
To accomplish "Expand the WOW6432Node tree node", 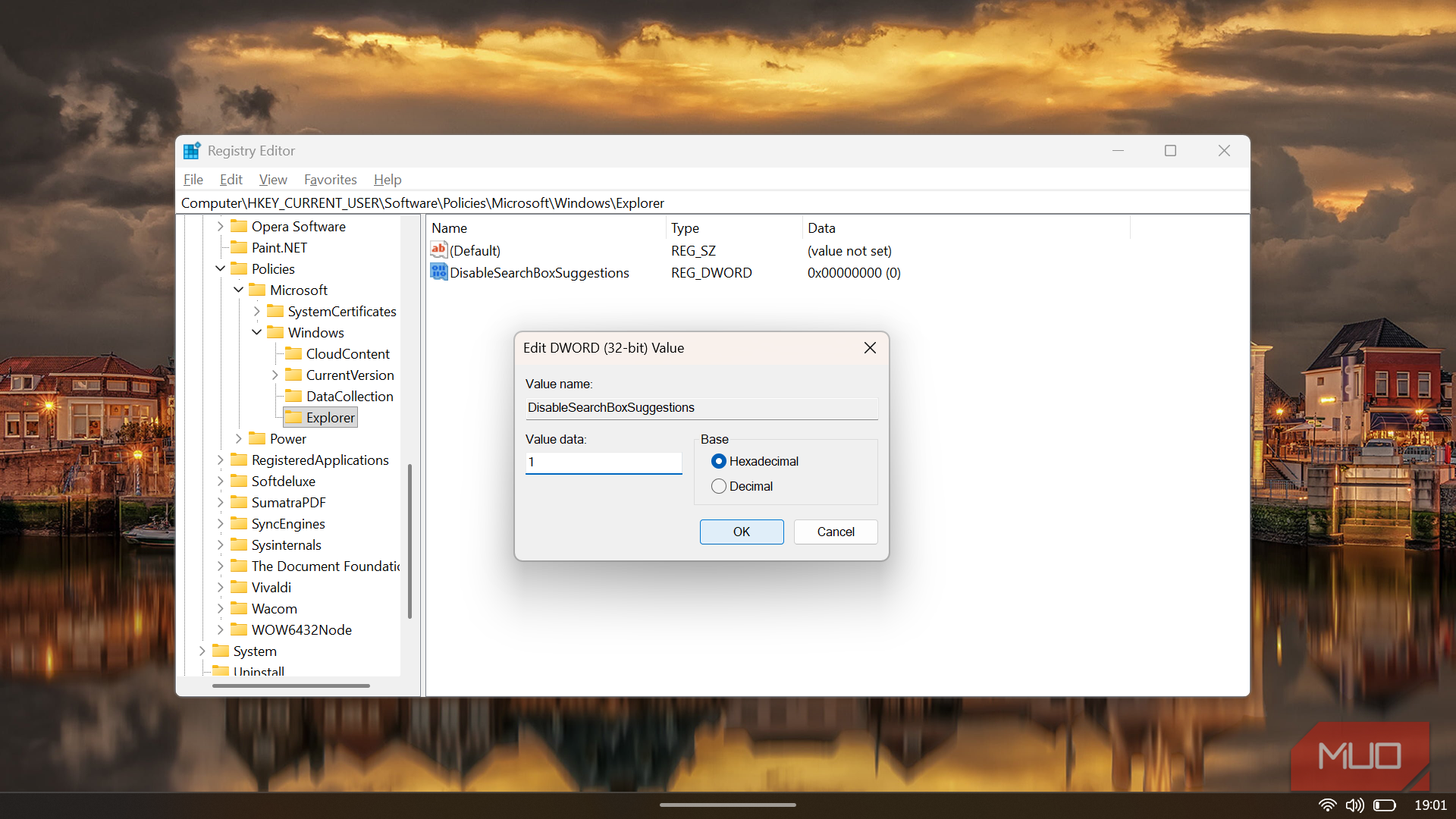I will tap(220, 629).
